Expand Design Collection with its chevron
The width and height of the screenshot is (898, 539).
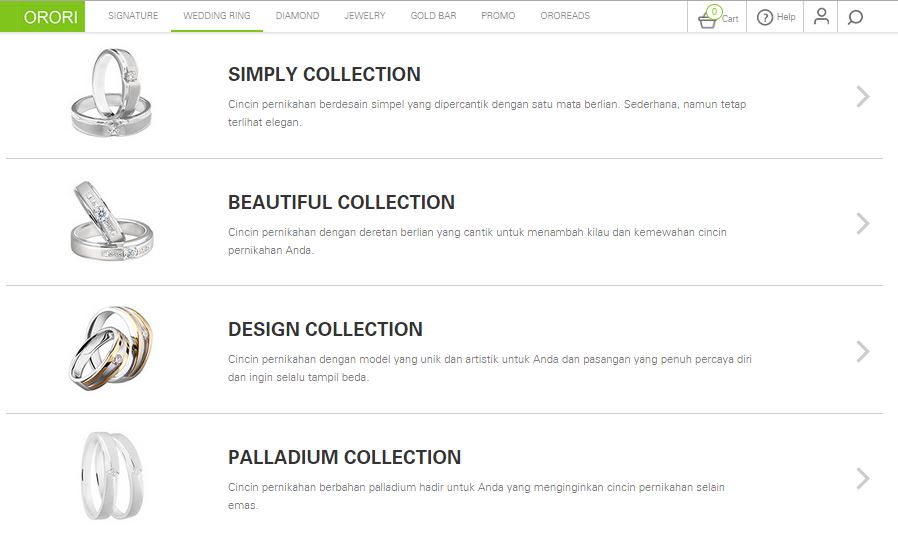(863, 351)
